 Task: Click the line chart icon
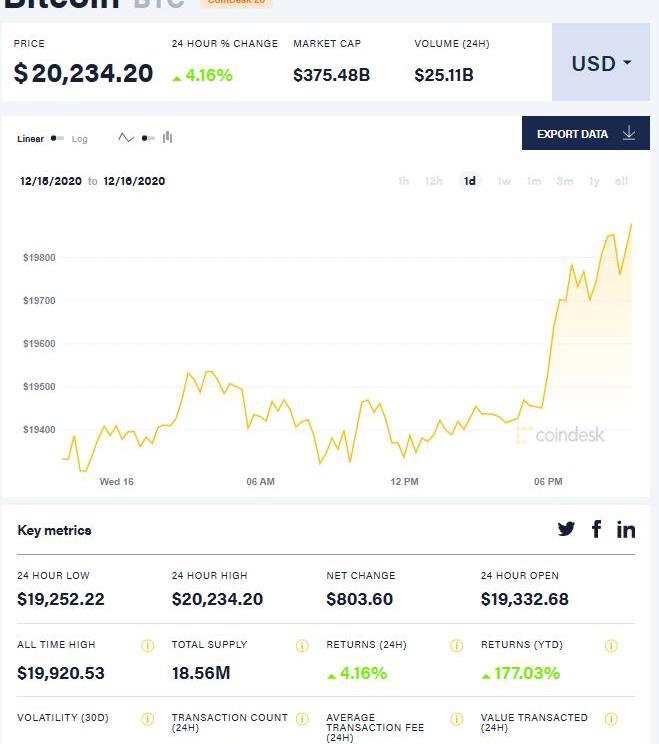pyautogui.click(x=126, y=138)
